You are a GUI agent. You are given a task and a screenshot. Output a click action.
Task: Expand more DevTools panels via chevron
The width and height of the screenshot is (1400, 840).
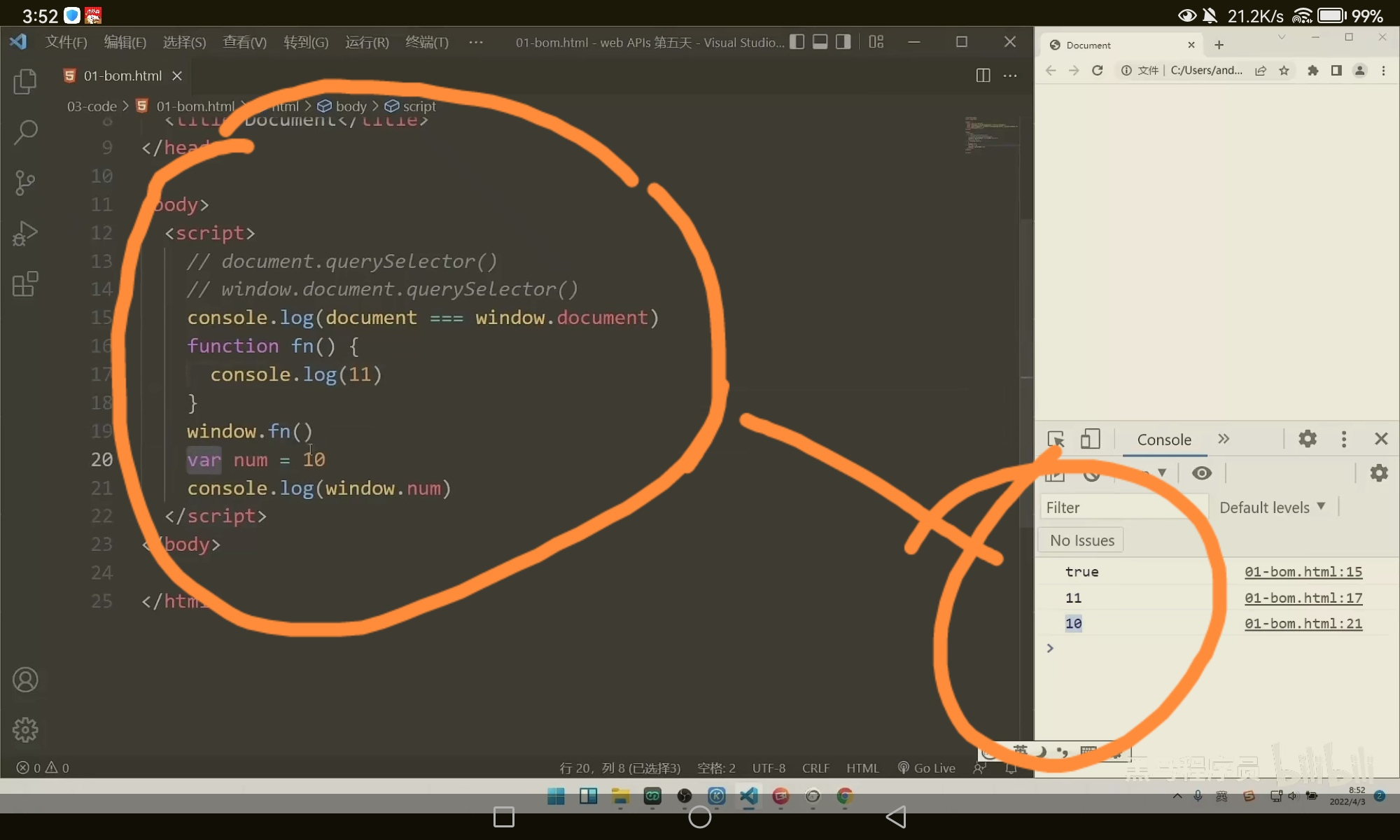[x=1225, y=439]
